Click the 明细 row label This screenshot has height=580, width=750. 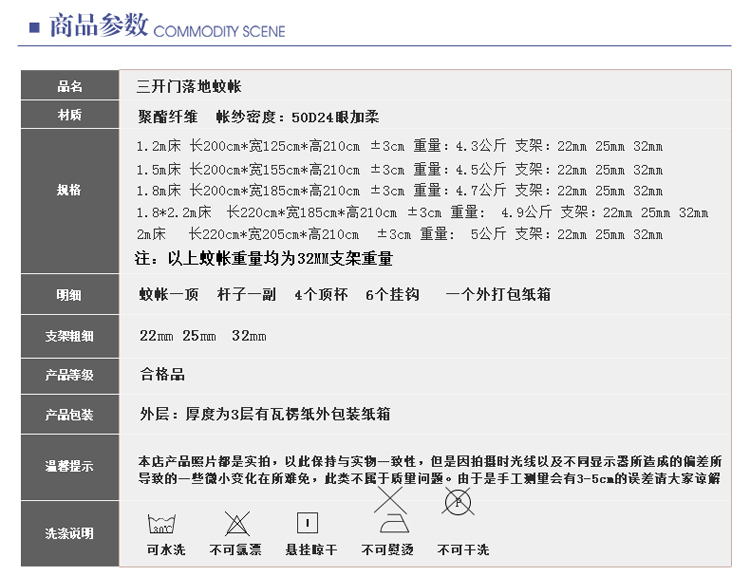(x=69, y=295)
